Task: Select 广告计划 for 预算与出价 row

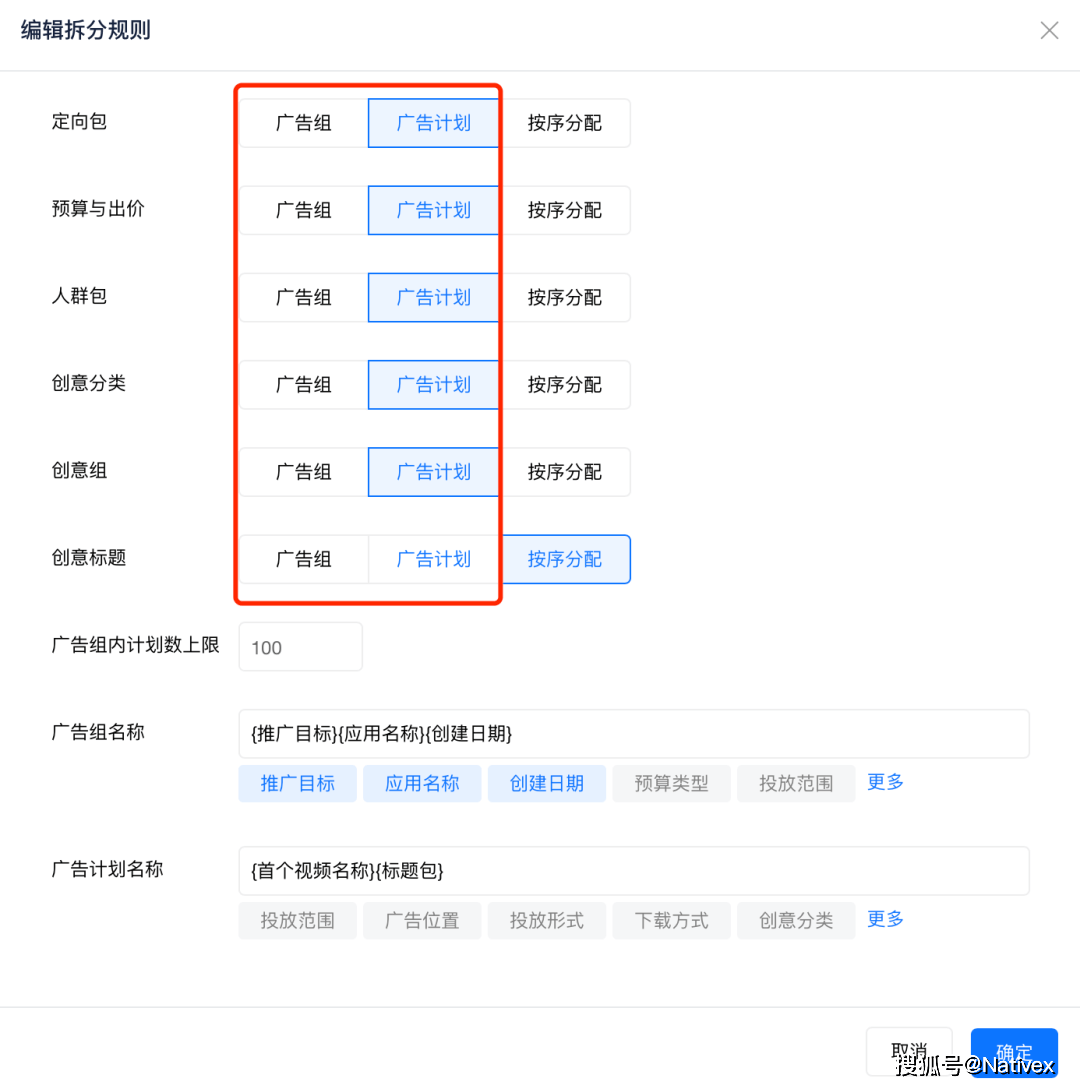Action: (433, 210)
